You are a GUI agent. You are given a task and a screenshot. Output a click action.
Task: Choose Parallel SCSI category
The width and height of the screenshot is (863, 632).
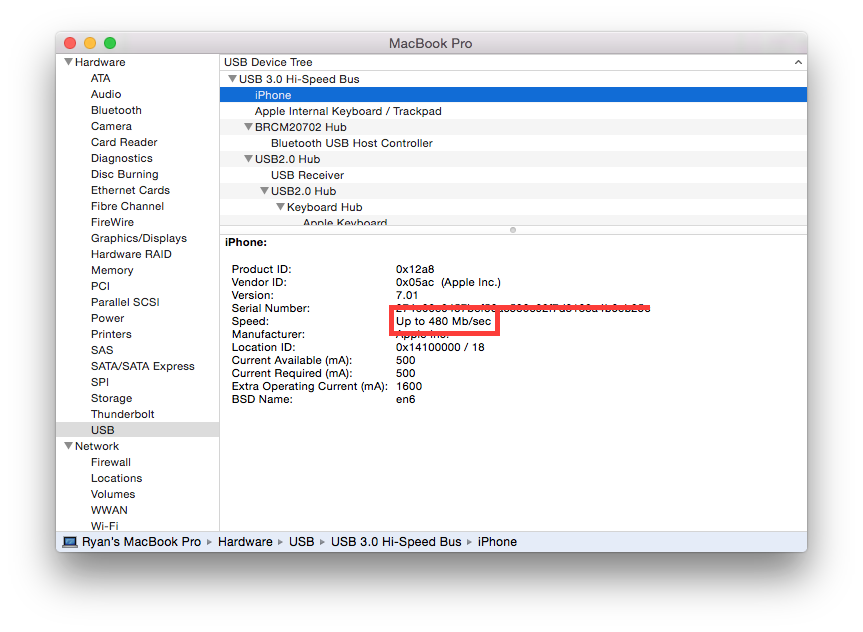(125, 302)
